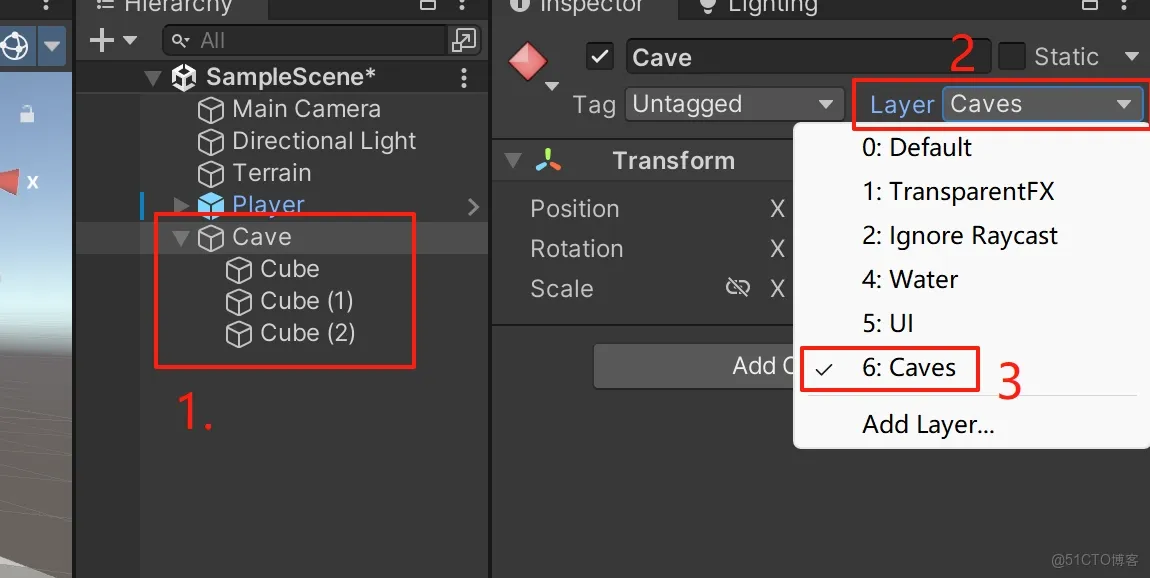Toggle the Scale constrain-proportions link icon
The image size is (1150, 578).
click(x=738, y=287)
